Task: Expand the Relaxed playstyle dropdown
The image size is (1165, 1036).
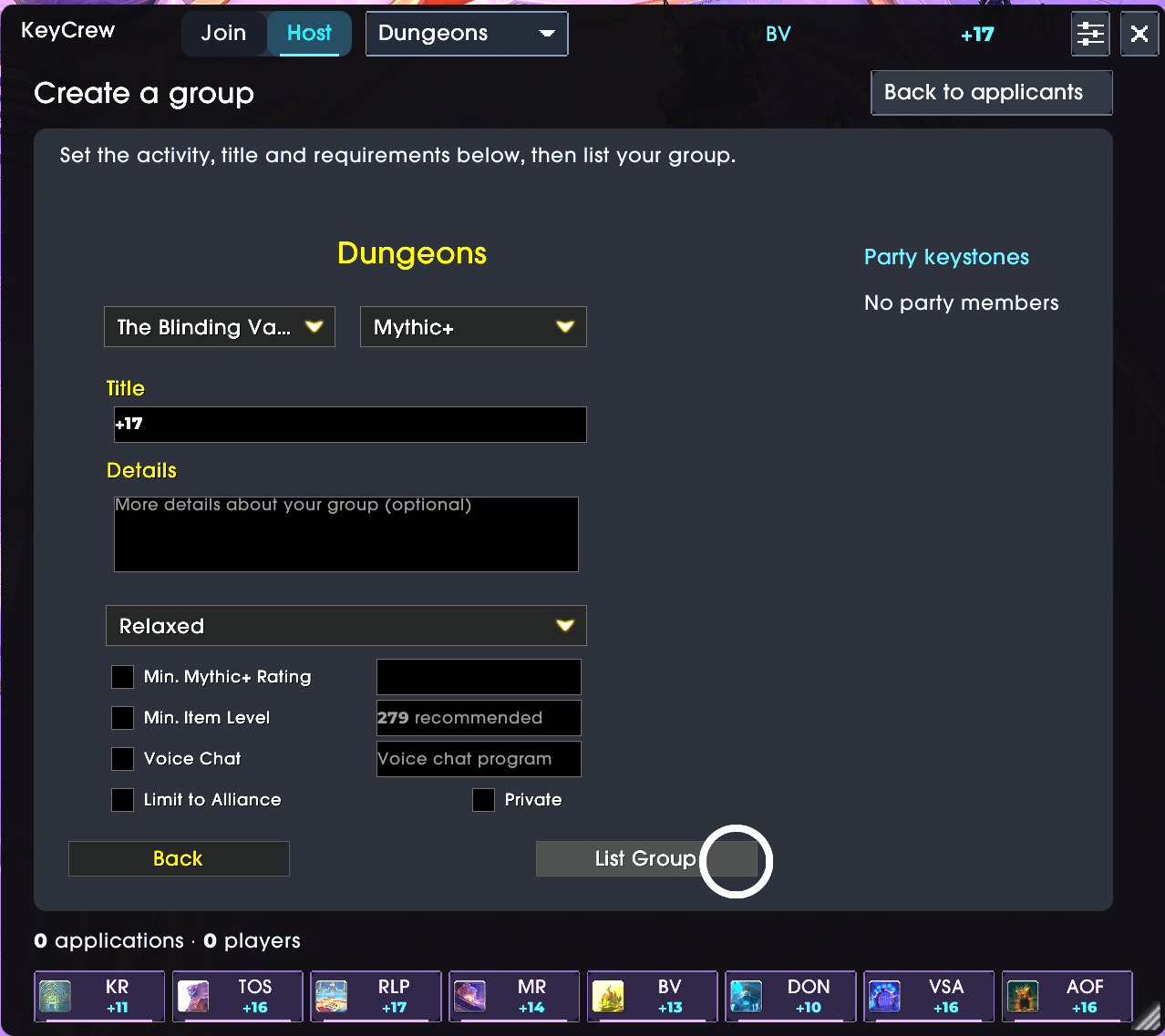Action: point(346,626)
